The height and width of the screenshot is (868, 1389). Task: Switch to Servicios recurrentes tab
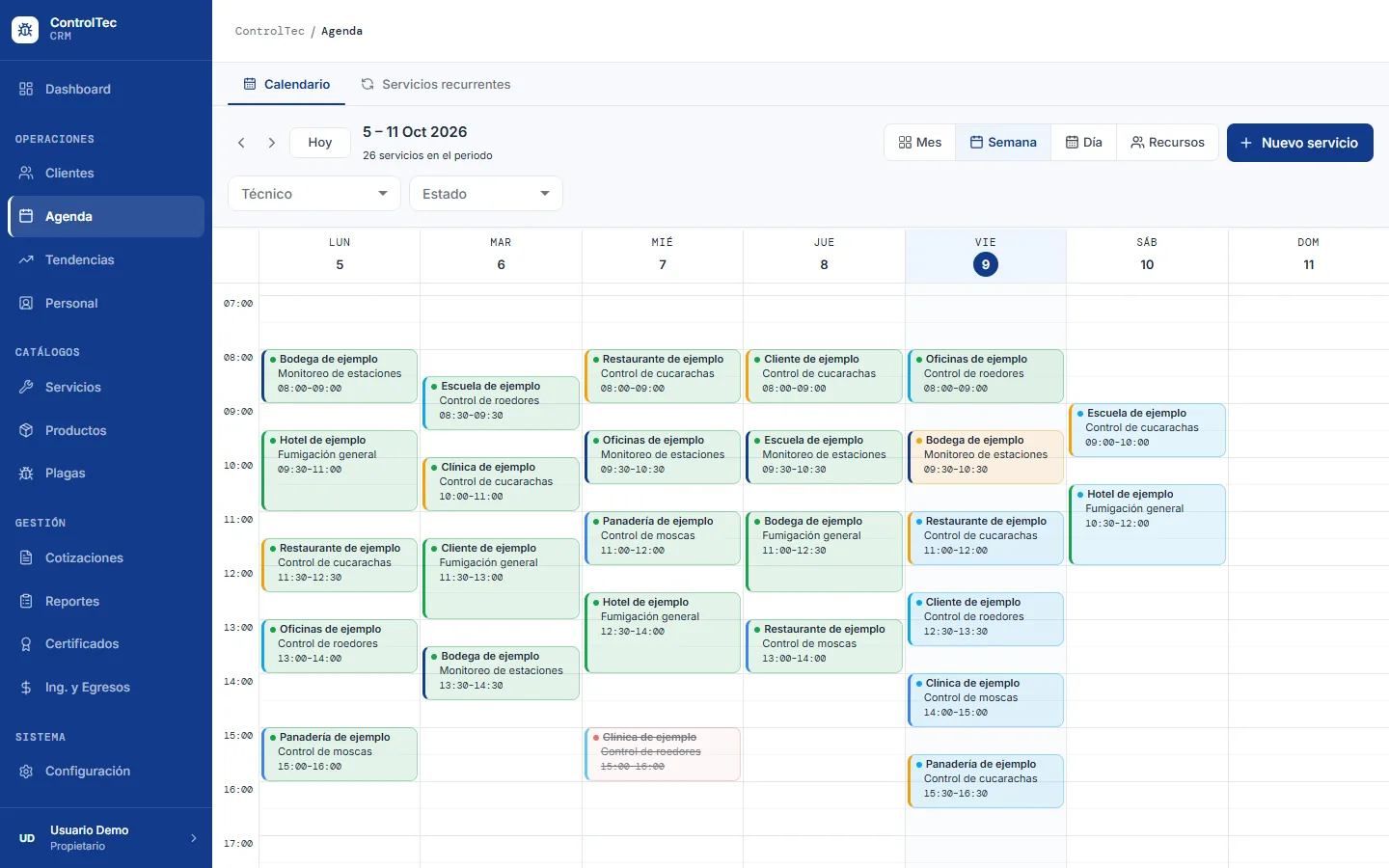tap(436, 84)
